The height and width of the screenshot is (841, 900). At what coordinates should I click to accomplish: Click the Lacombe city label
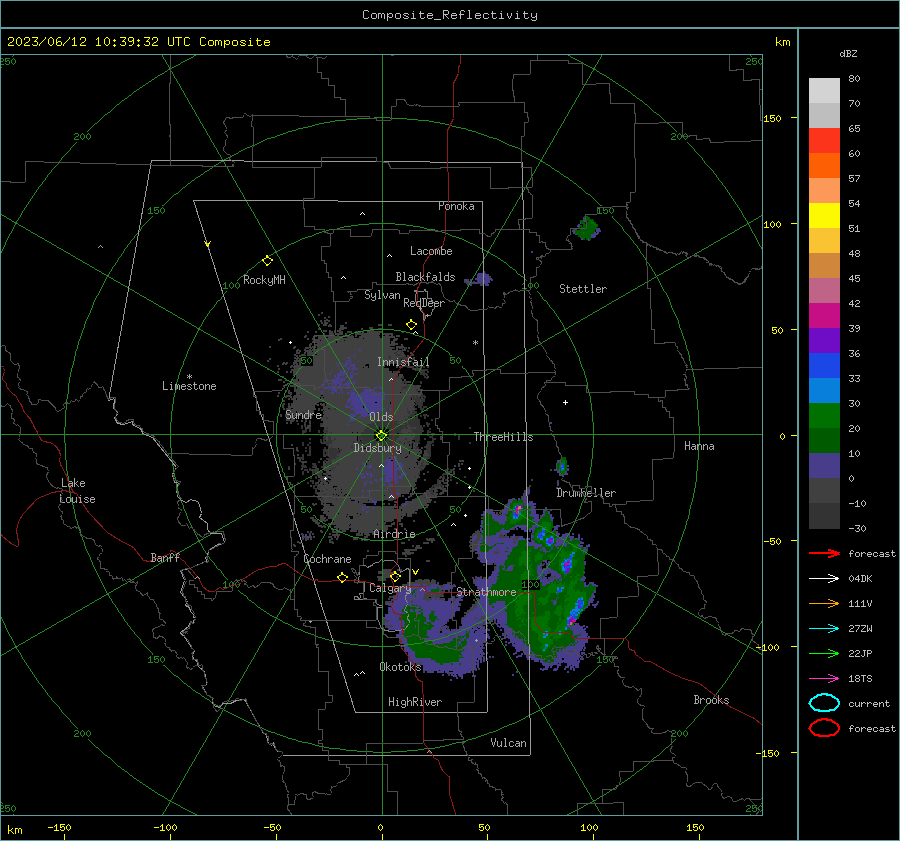pyautogui.click(x=431, y=251)
